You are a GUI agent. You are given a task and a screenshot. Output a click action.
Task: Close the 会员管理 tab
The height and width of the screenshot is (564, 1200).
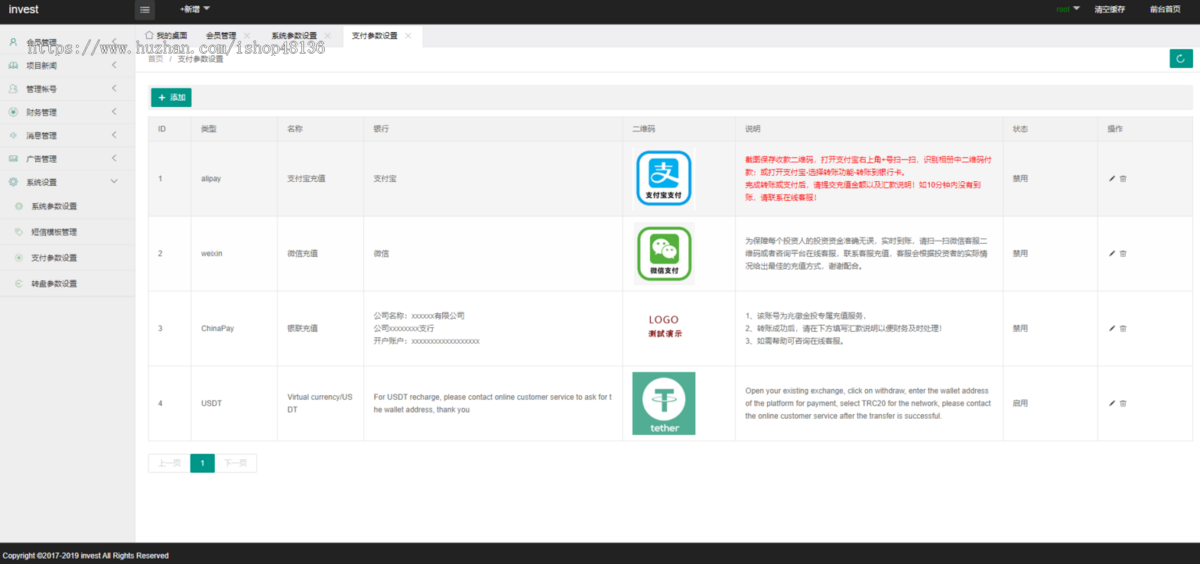247,35
